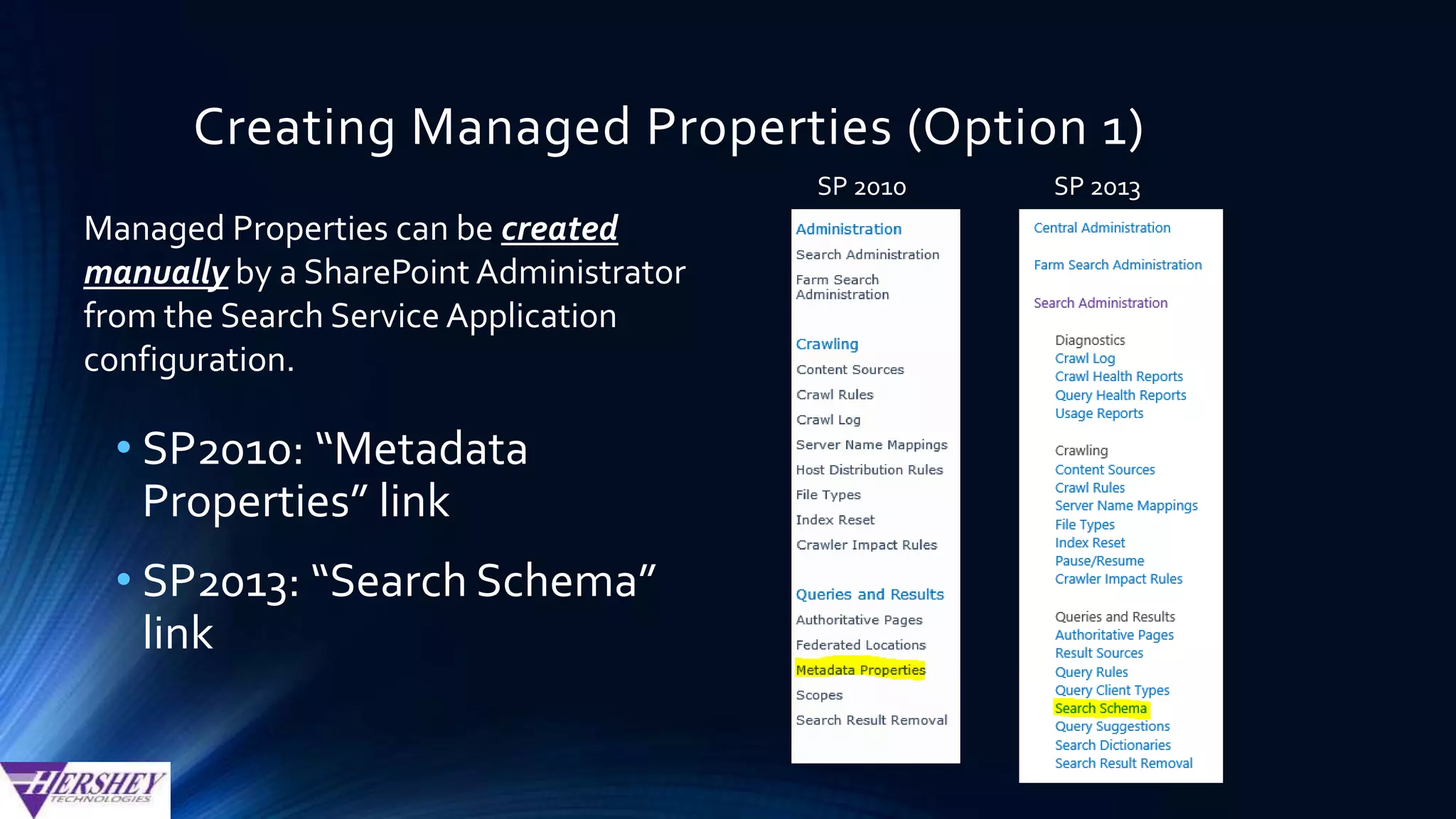Click the slide title Creating Managed Properties
The width and height of the screenshot is (1456, 819).
668,128
